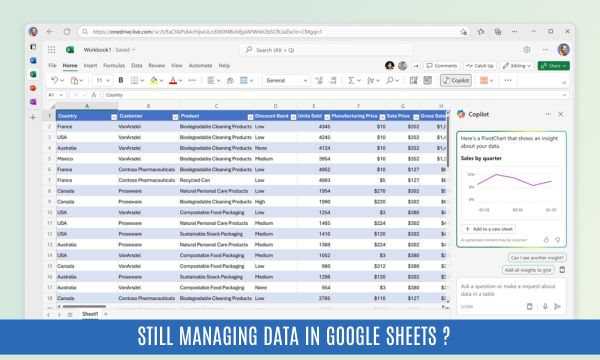Screen dimensions: 600x360
Task: Click the Paste clipboard icon
Action: 74,80
